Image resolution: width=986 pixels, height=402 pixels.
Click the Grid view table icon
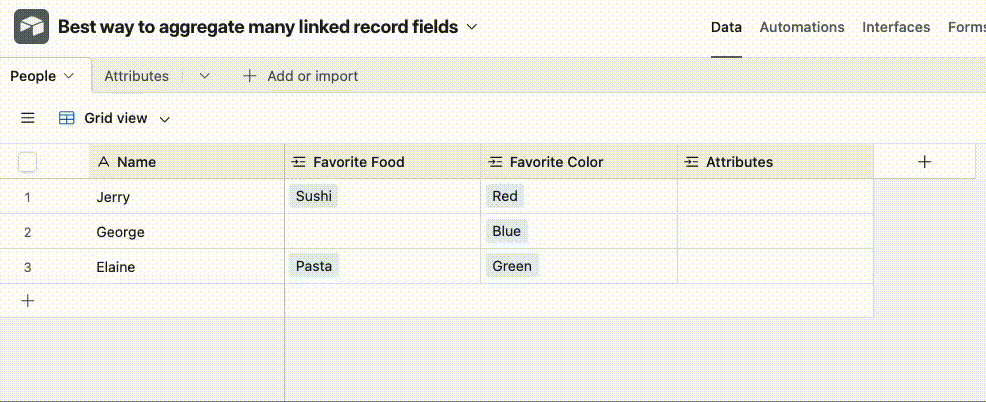pyautogui.click(x=67, y=118)
